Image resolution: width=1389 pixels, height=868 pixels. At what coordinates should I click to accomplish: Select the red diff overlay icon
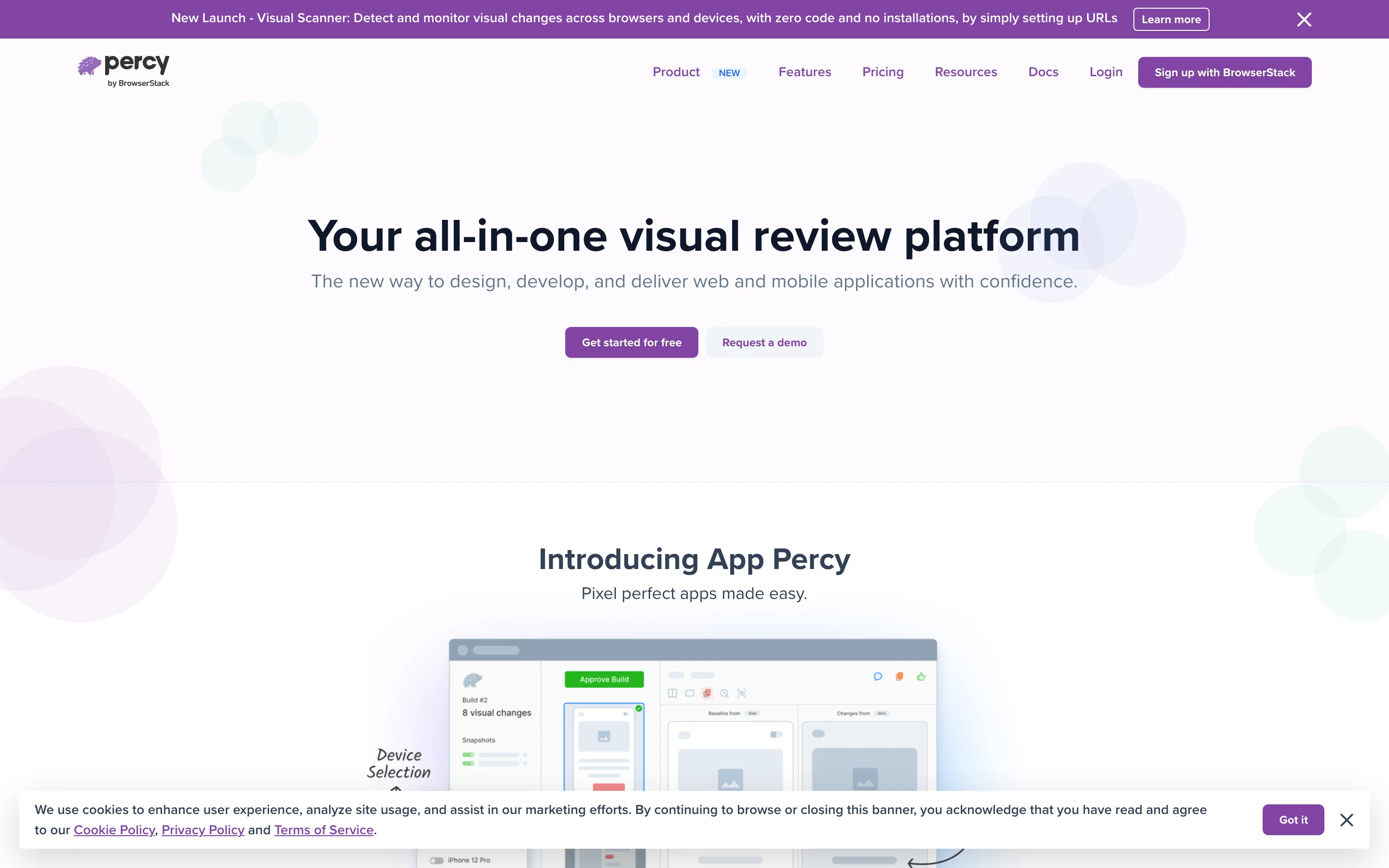tap(707, 693)
